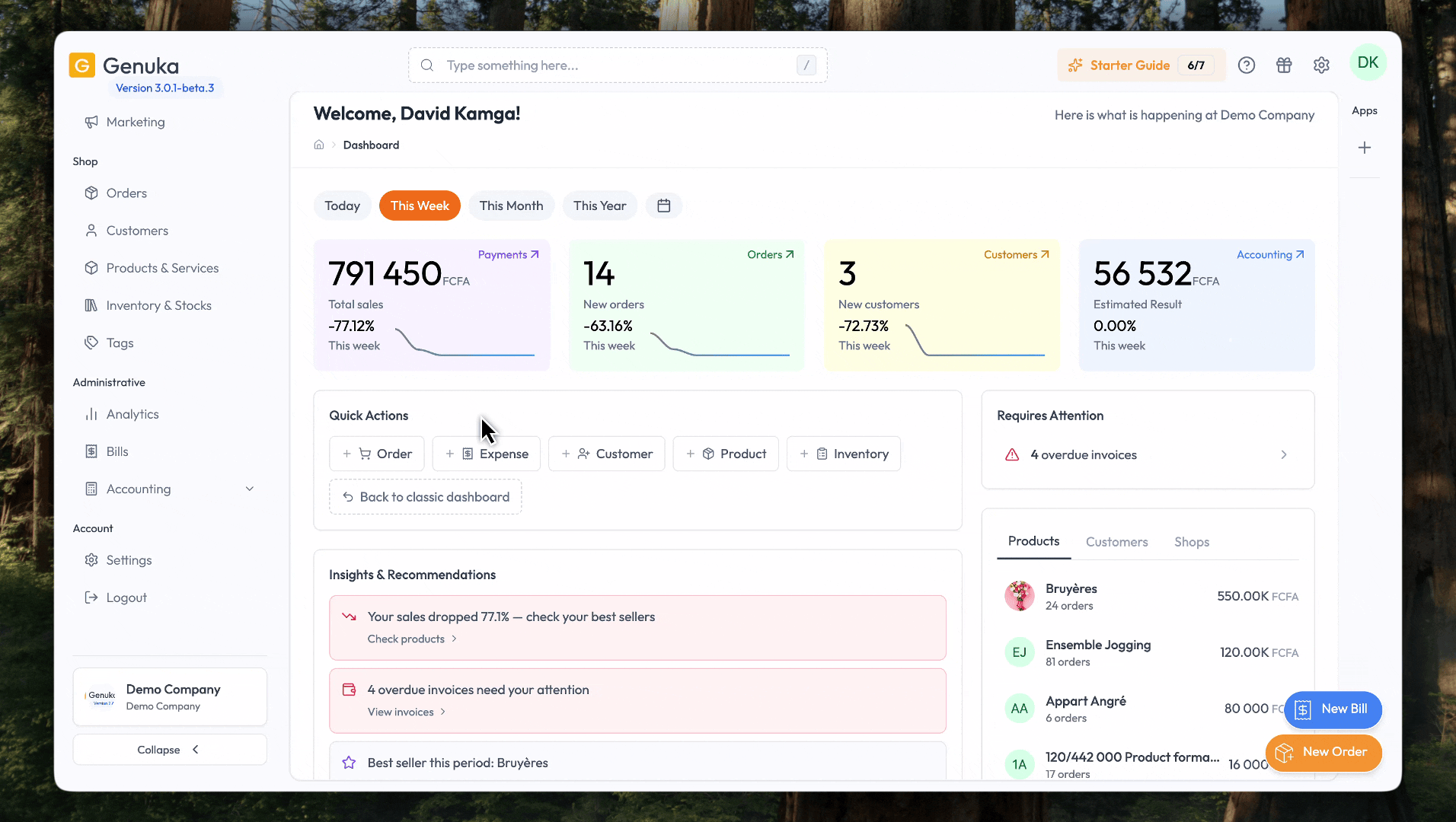Open the custom date calendar icon
This screenshot has width=1456, height=822.
pyautogui.click(x=664, y=205)
